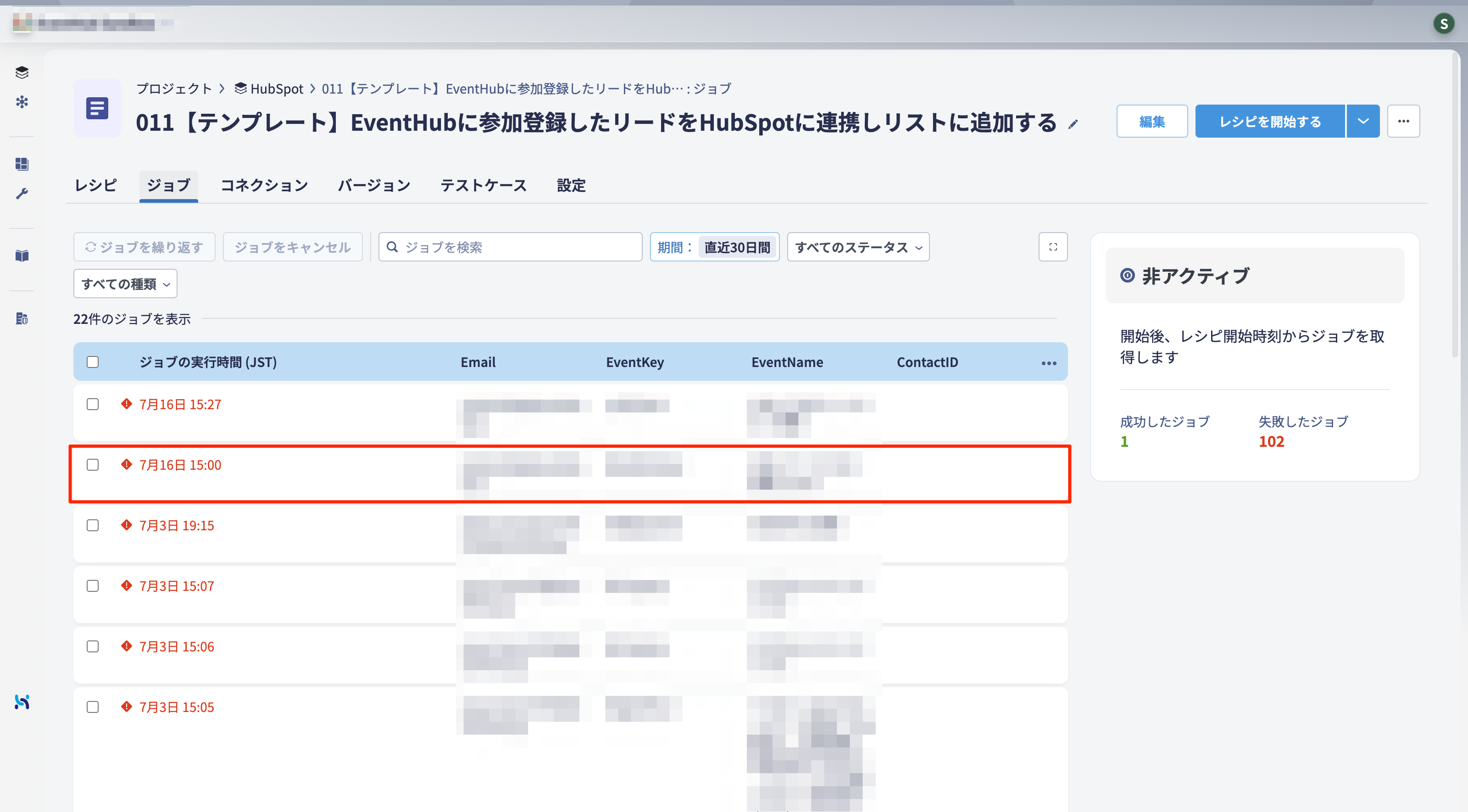Click the green S user avatar
Viewport: 1468px width, 812px height.
pos(1444,23)
